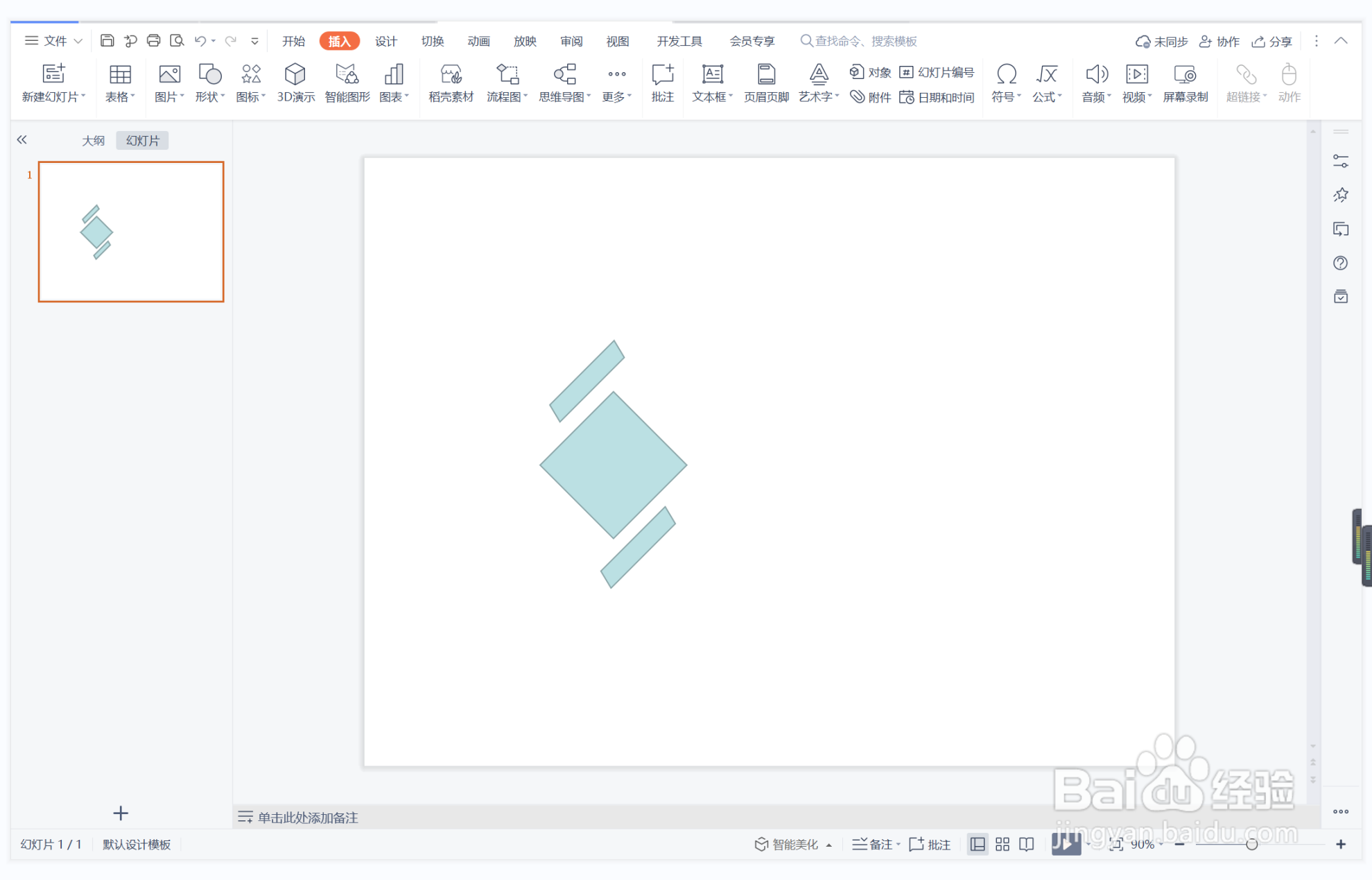Viewport: 1372px width, 880px height.
Task: Click the 稻壳素材 materials icon
Action: (x=451, y=83)
